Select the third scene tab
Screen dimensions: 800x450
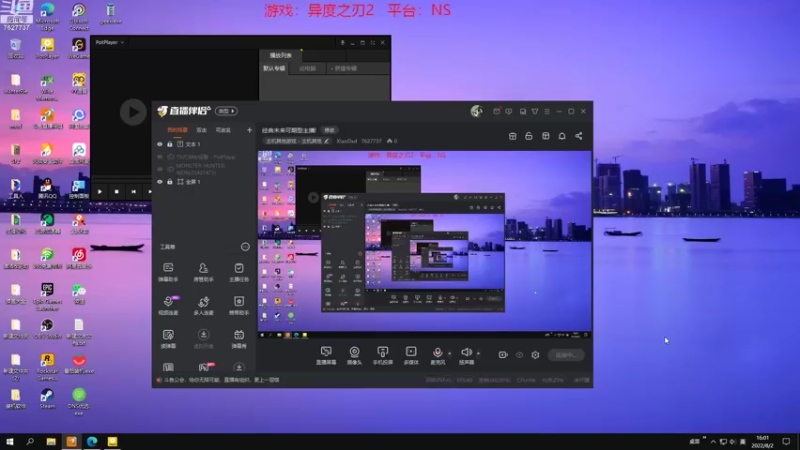(x=223, y=130)
